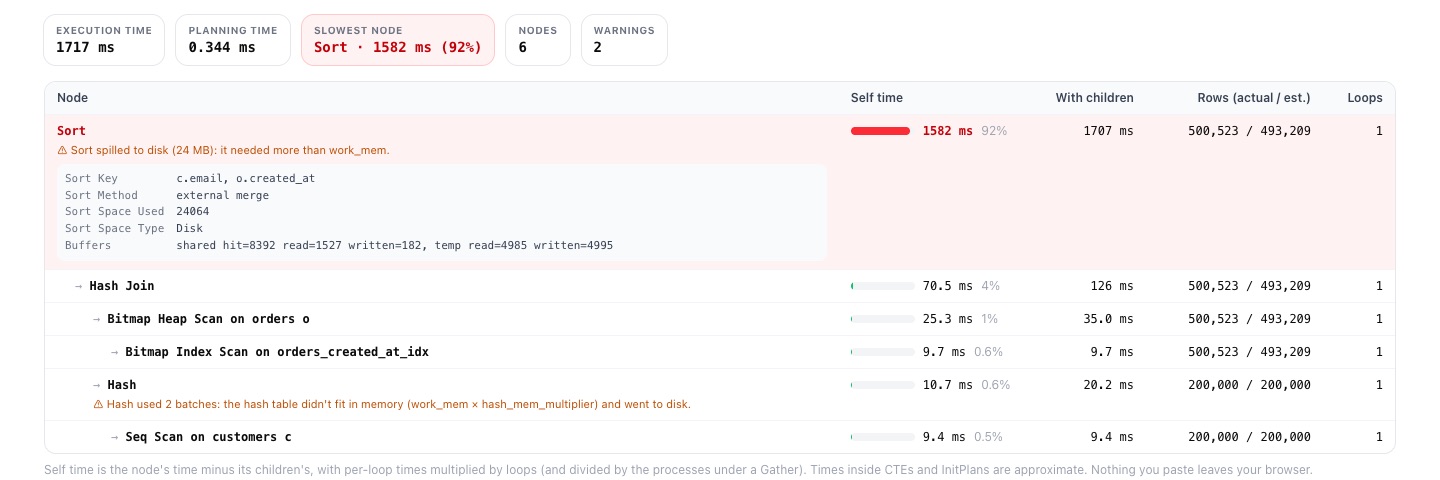Click the Sort Key value c.email, o.created_at

[246, 178]
